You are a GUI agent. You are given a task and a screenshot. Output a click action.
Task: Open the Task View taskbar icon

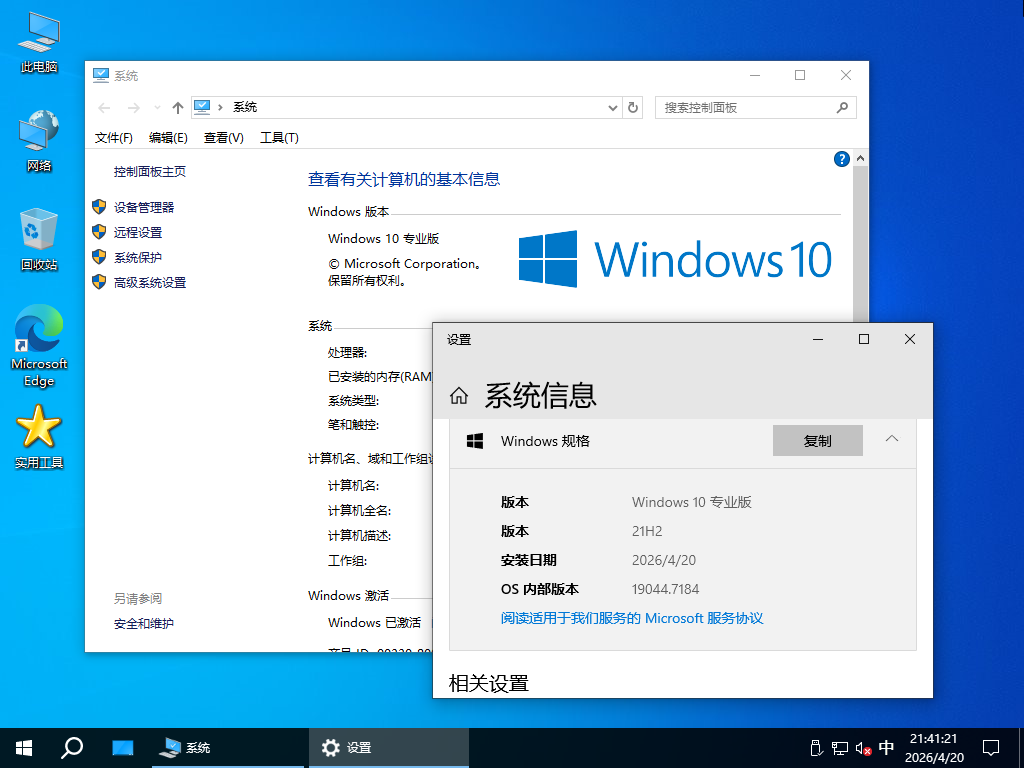(x=122, y=748)
